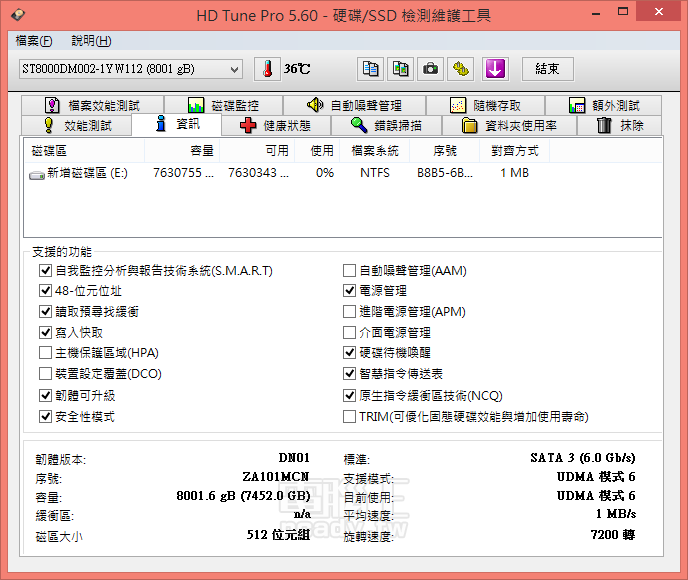Click the drive icon for partition E:
The width and height of the screenshot is (688, 580).
(37, 175)
